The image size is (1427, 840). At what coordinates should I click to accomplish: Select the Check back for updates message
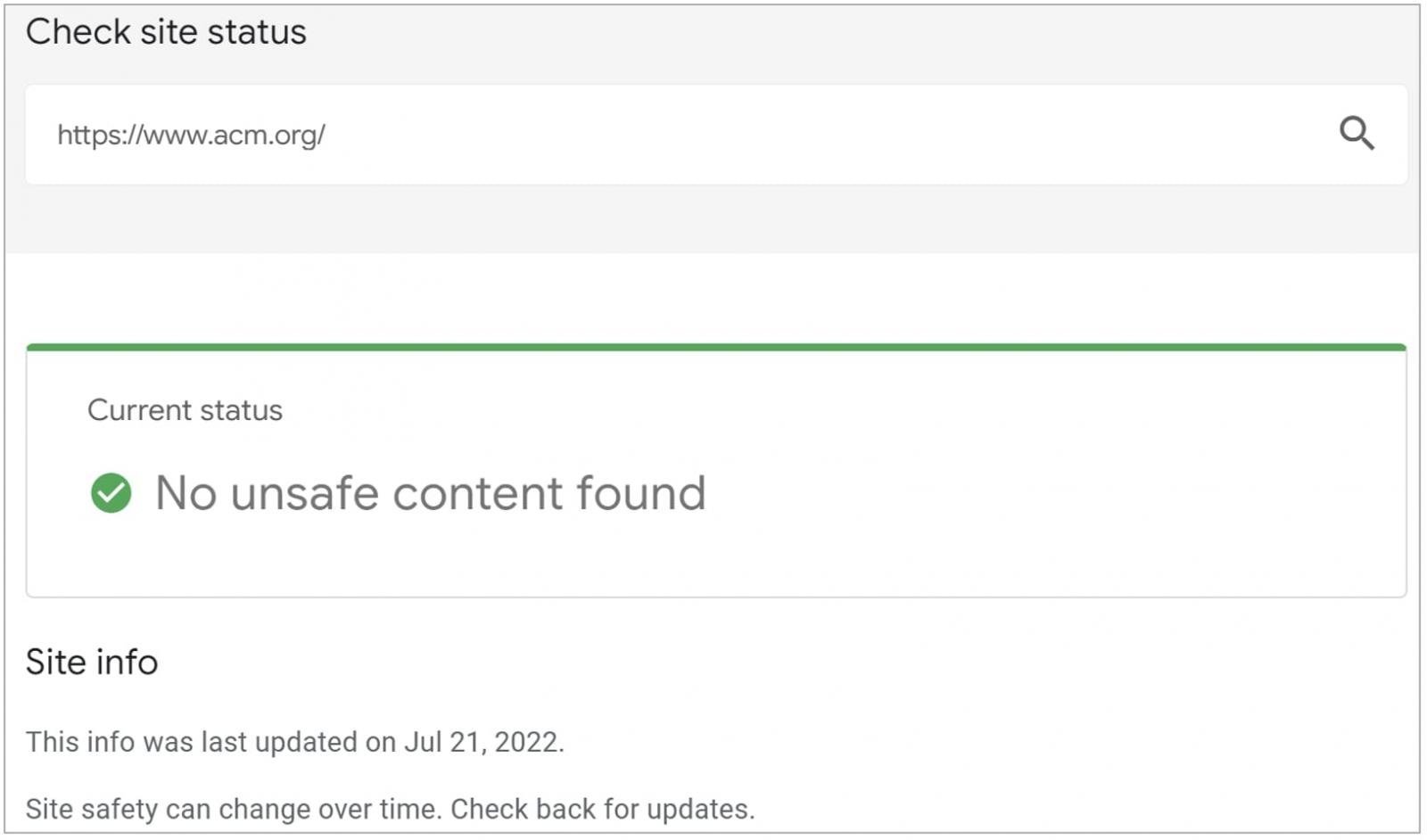pos(391,809)
